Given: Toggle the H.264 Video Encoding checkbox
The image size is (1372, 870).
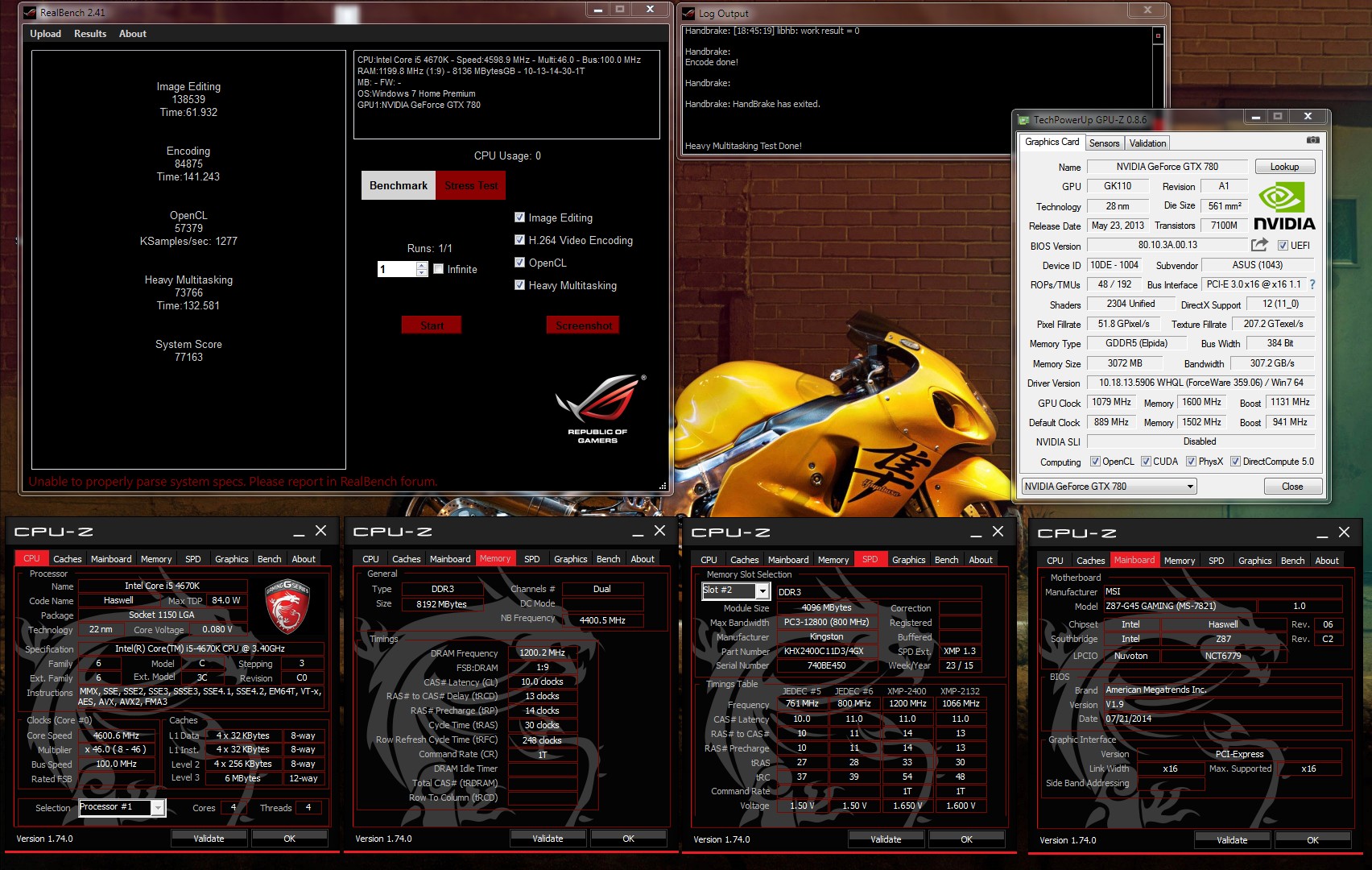Looking at the screenshot, I should pos(520,240).
